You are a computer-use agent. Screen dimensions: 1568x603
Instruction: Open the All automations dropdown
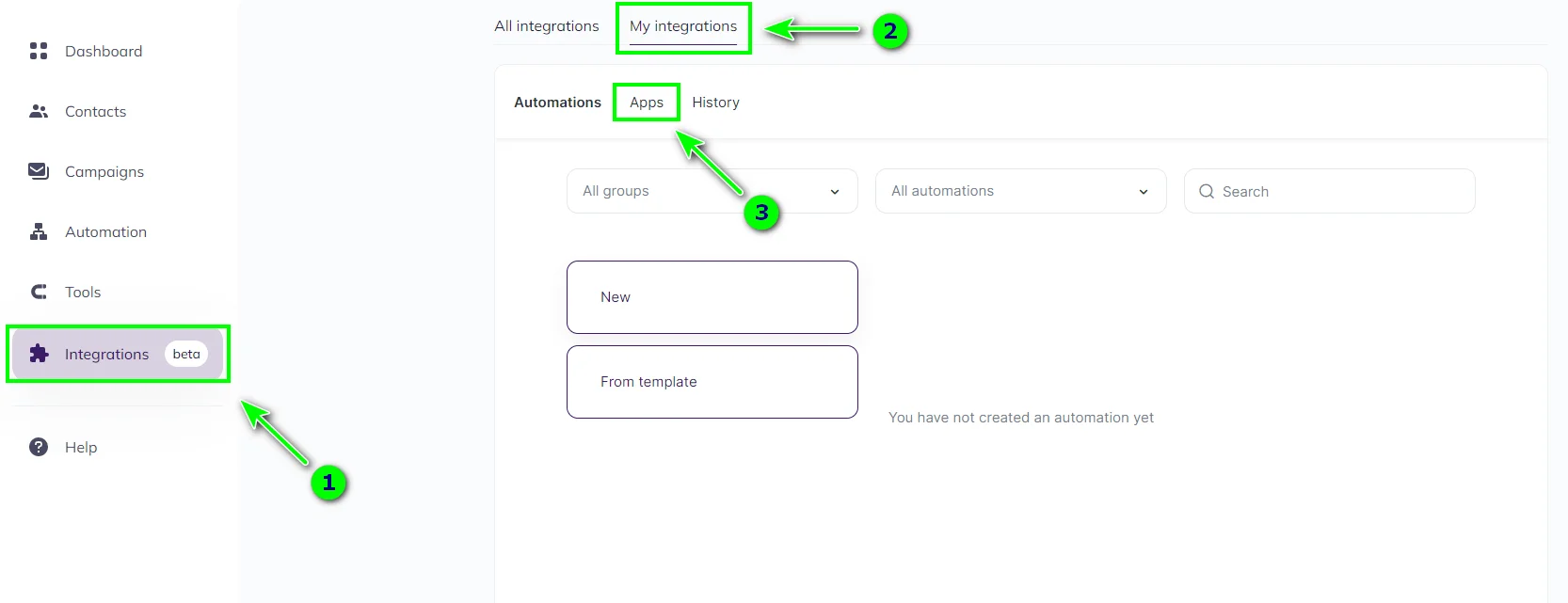pyautogui.click(x=1020, y=191)
